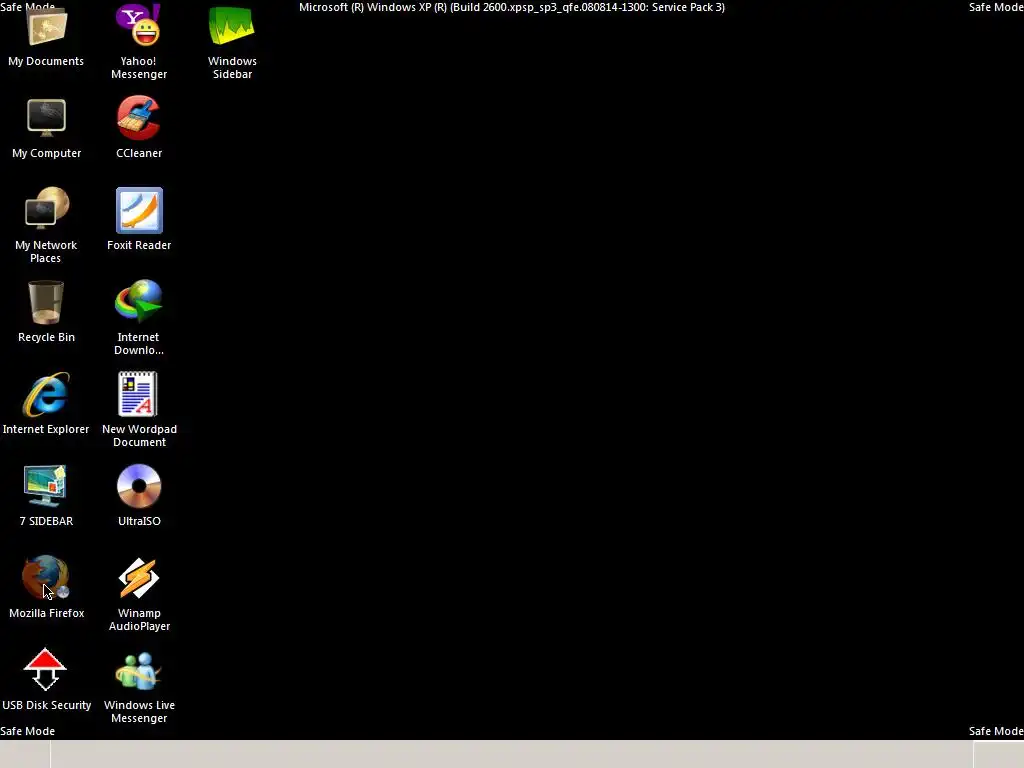Launch Yahoo! Messenger from the desktop
Viewport: 1024px width, 768px height.
click(138, 25)
